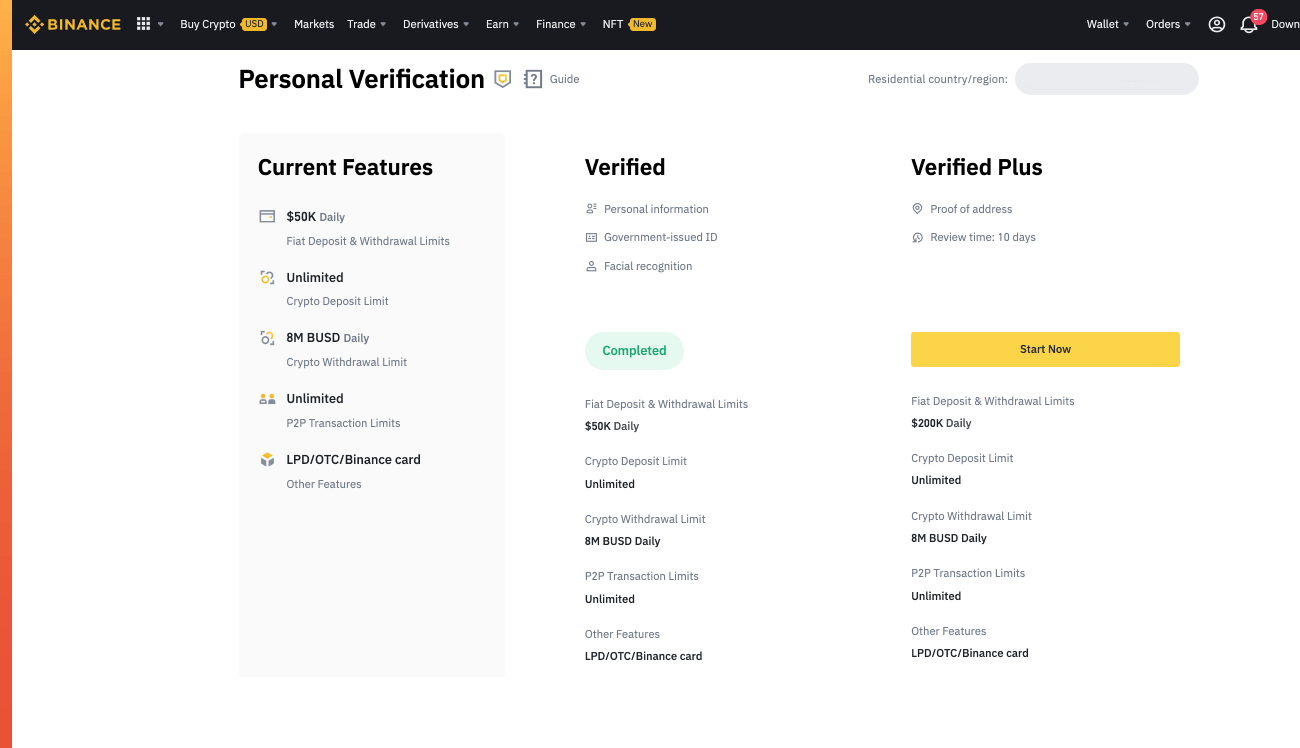
Task: Click the Binance logo
Action: click(x=73, y=24)
